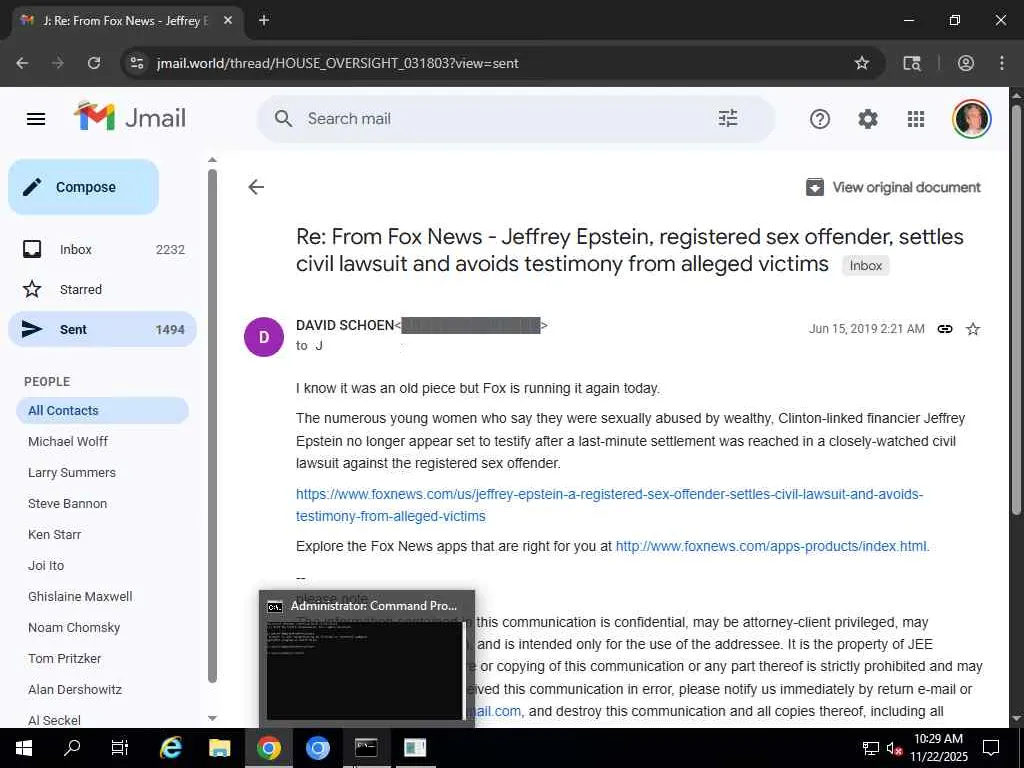Open the blue Chromium icon on taskbar
Viewport: 1024px width, 768px height.
[317, 748]
